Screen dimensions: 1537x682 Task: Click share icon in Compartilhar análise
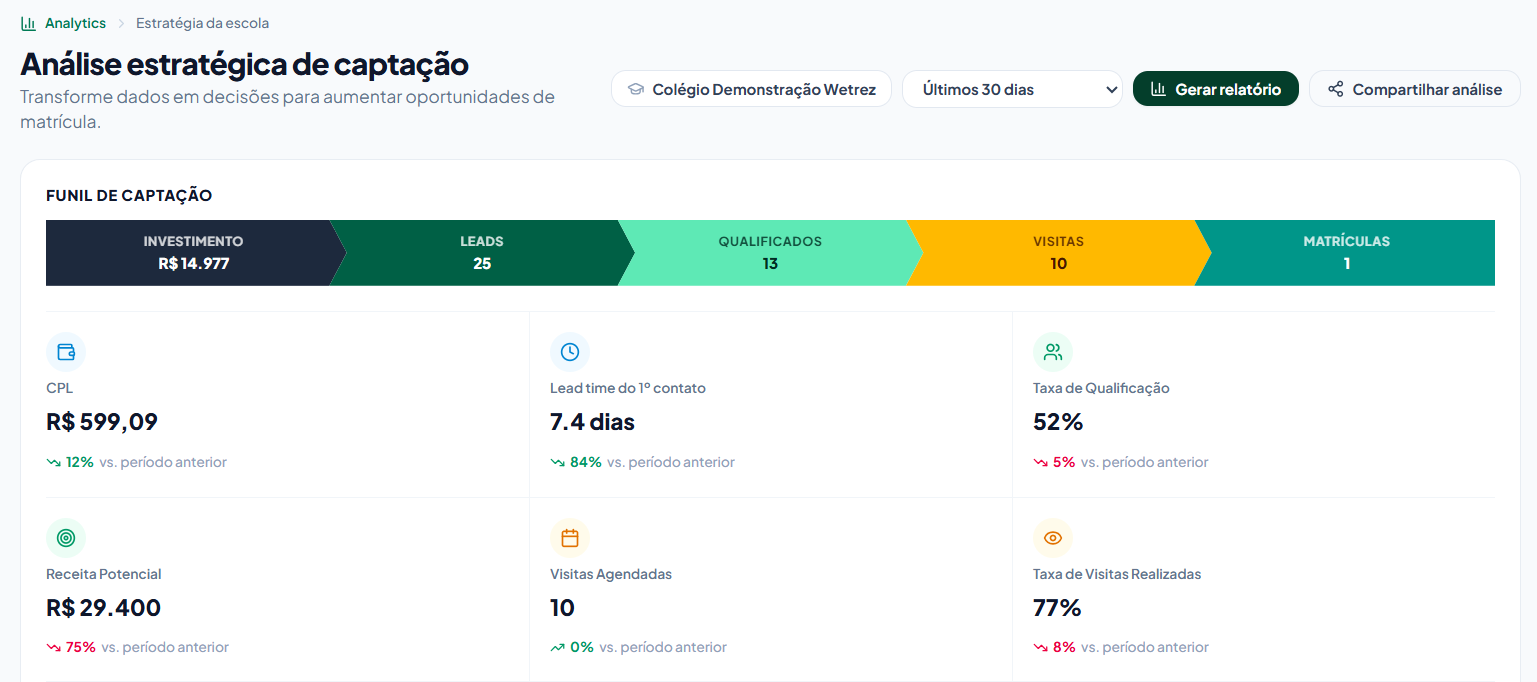pos(1335,89)
